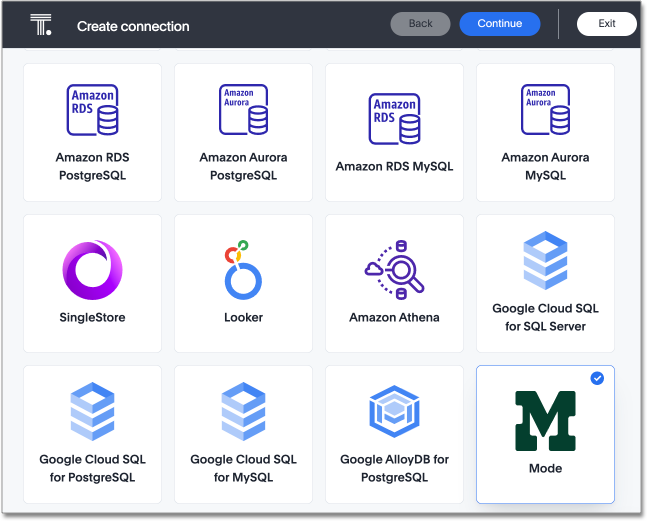
Task: Click the grey Back button
Action: pos(420,24)
